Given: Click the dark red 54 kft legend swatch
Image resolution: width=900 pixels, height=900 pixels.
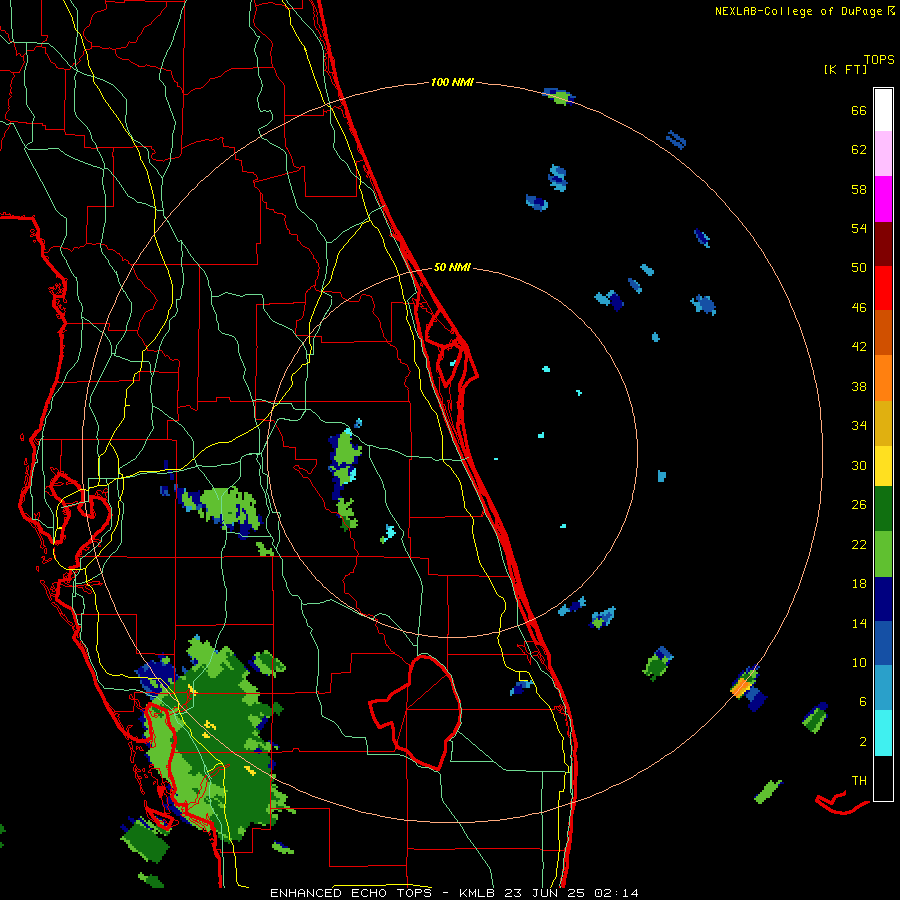Looking at the screenshot, I should pos(883,243).
